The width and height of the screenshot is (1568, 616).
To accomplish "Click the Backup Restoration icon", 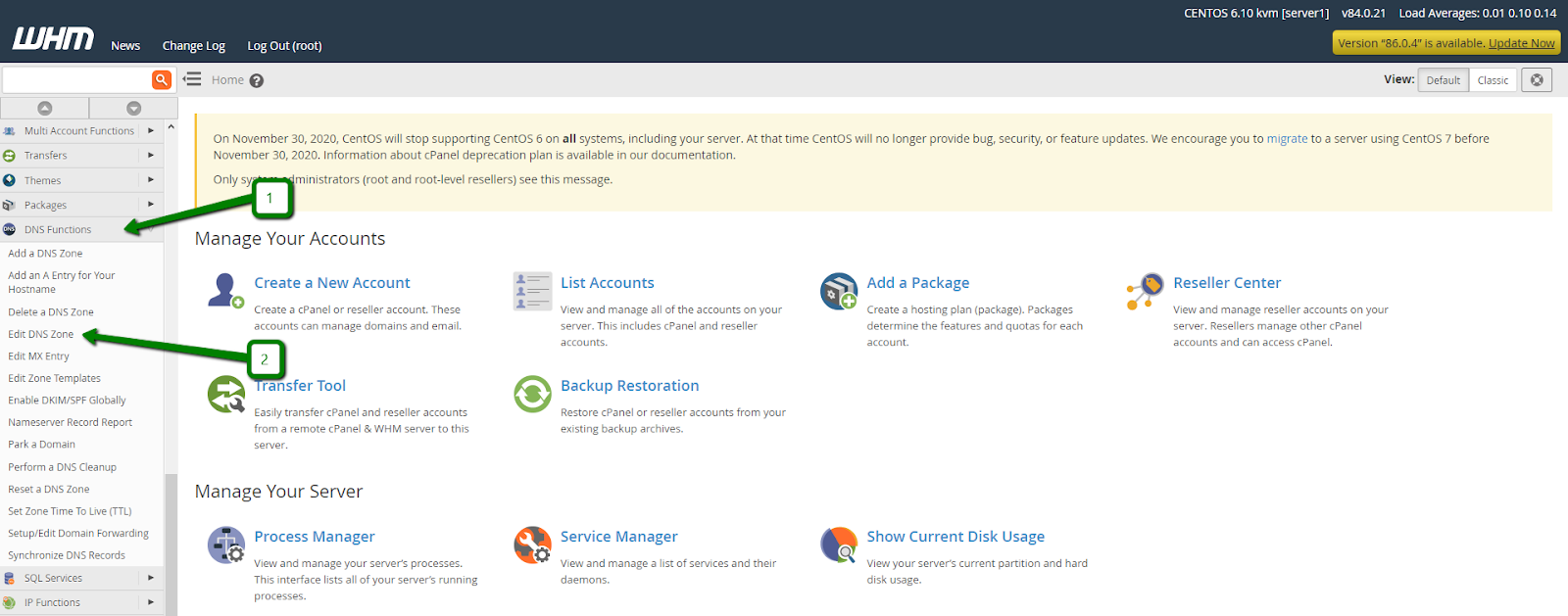I will pyautogui.click(x=532, y=395).
